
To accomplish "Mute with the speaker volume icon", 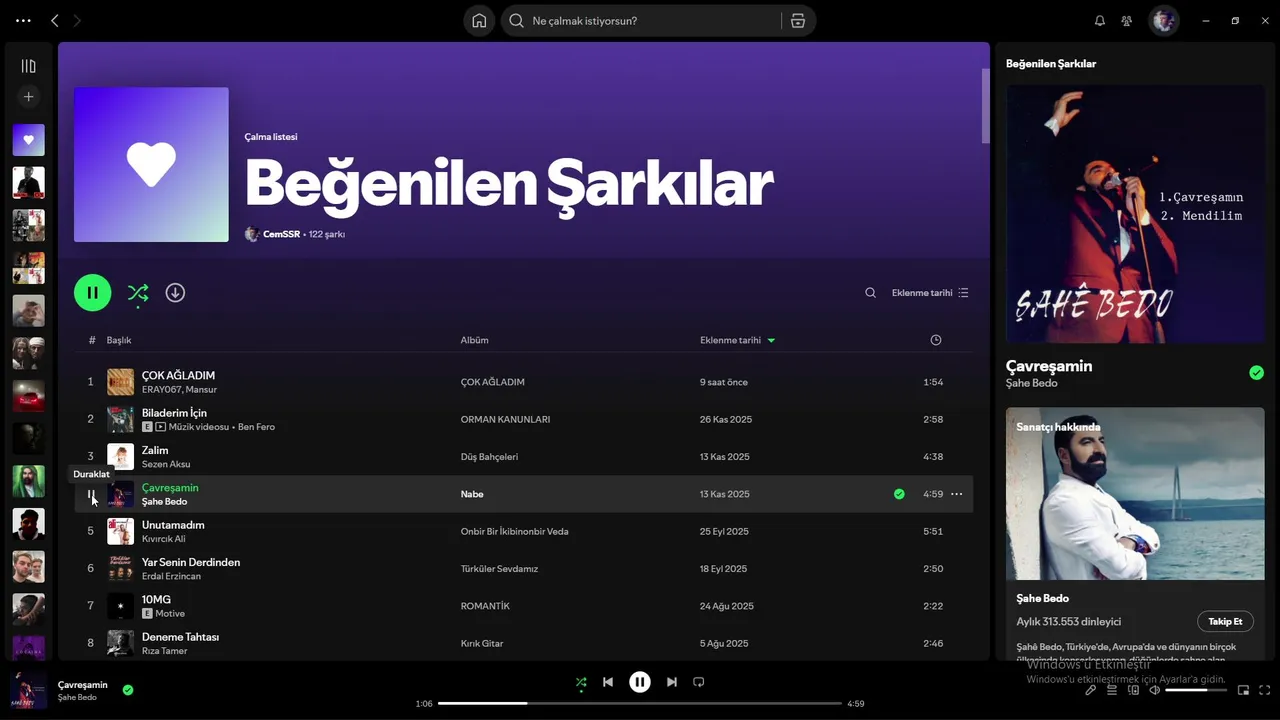I will (x=1154, y=690).
